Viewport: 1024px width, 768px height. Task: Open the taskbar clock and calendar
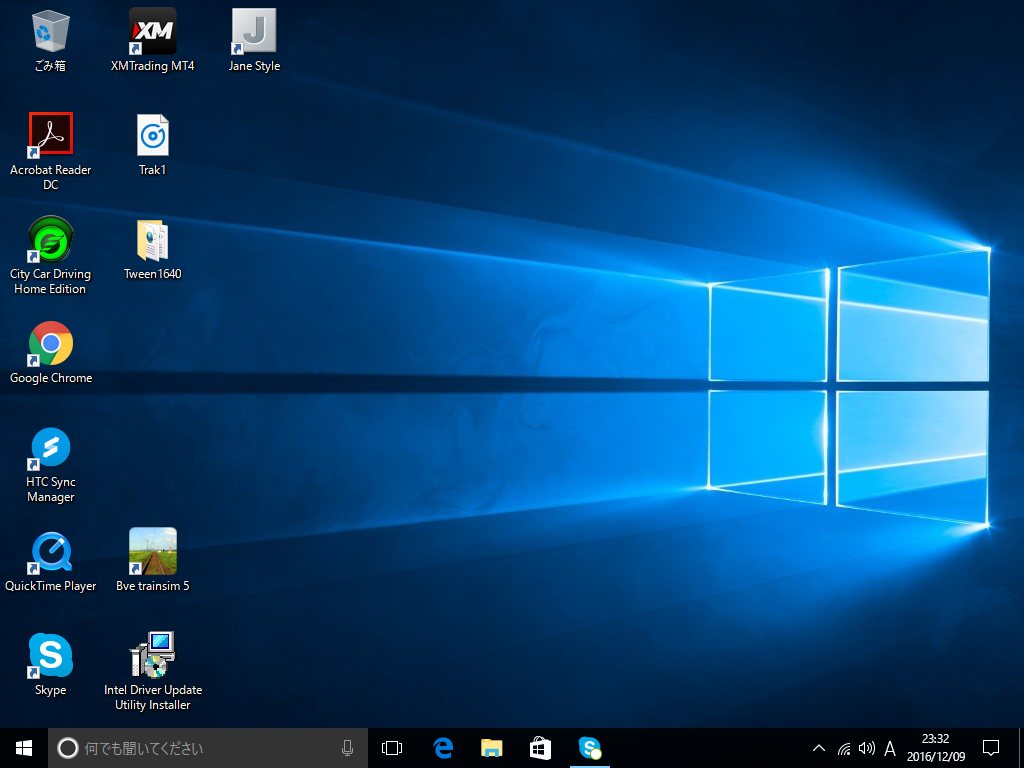(936, 748)
